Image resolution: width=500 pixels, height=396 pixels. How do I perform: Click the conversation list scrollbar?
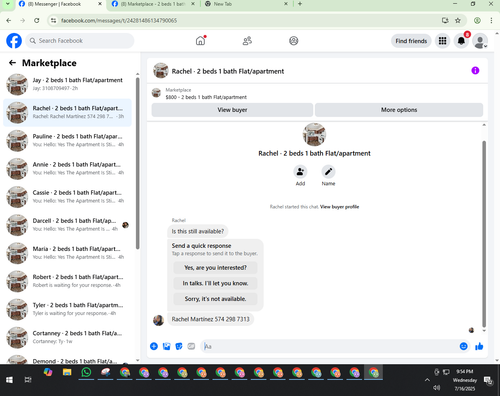coord(137,163)
